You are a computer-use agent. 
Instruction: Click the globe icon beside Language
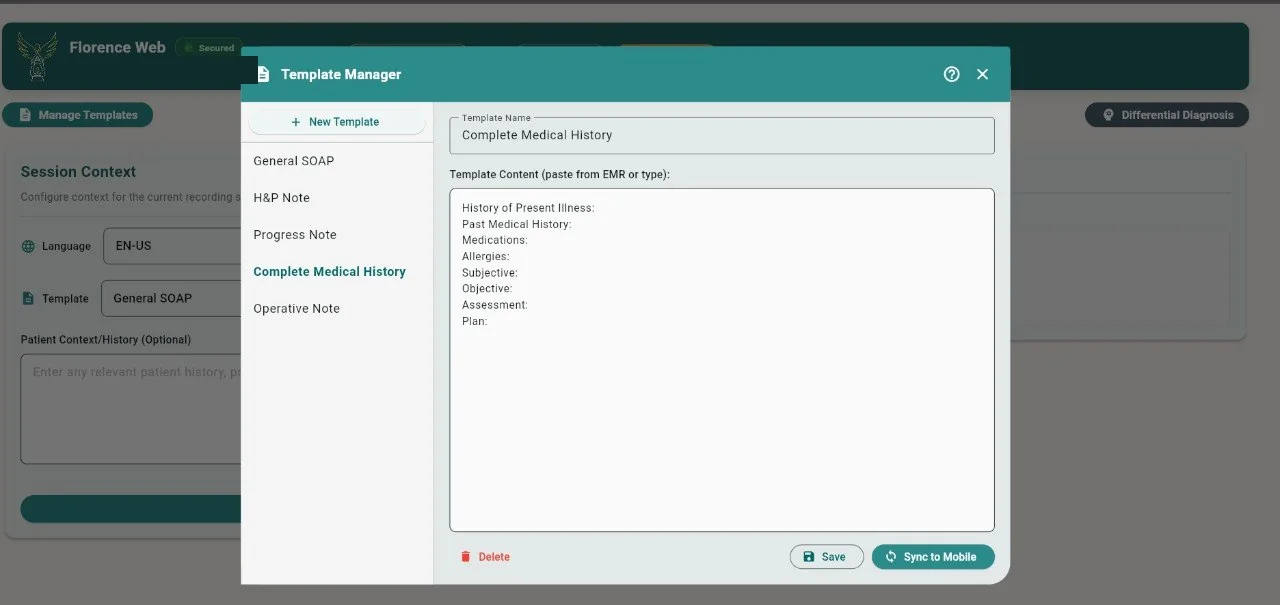28,246
